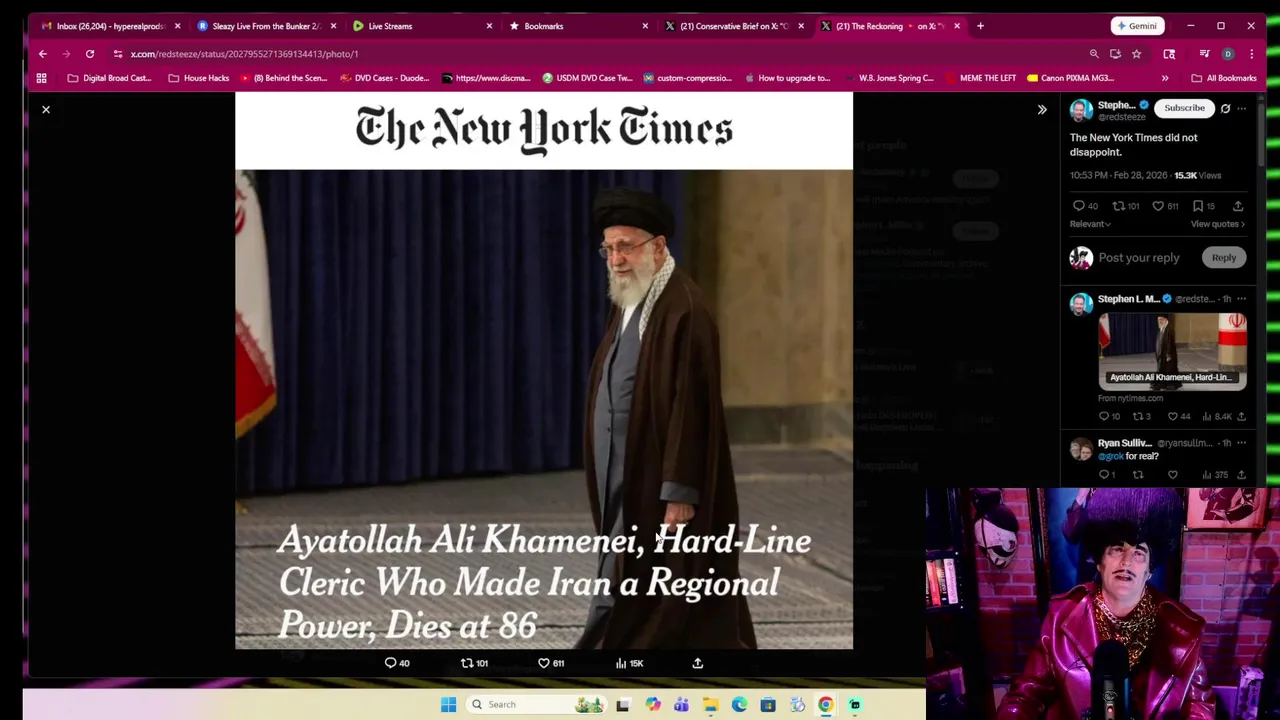
Task: Open MEME THE LEFT bookmark
Action: pos(979,78)
